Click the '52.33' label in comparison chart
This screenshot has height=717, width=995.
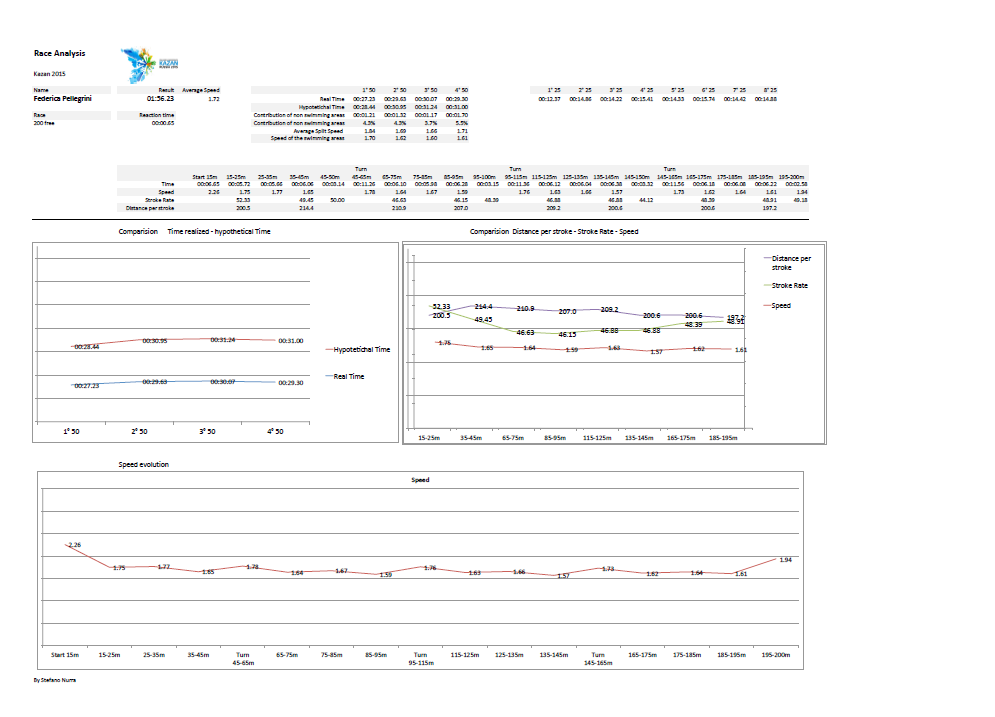[441, 307]
